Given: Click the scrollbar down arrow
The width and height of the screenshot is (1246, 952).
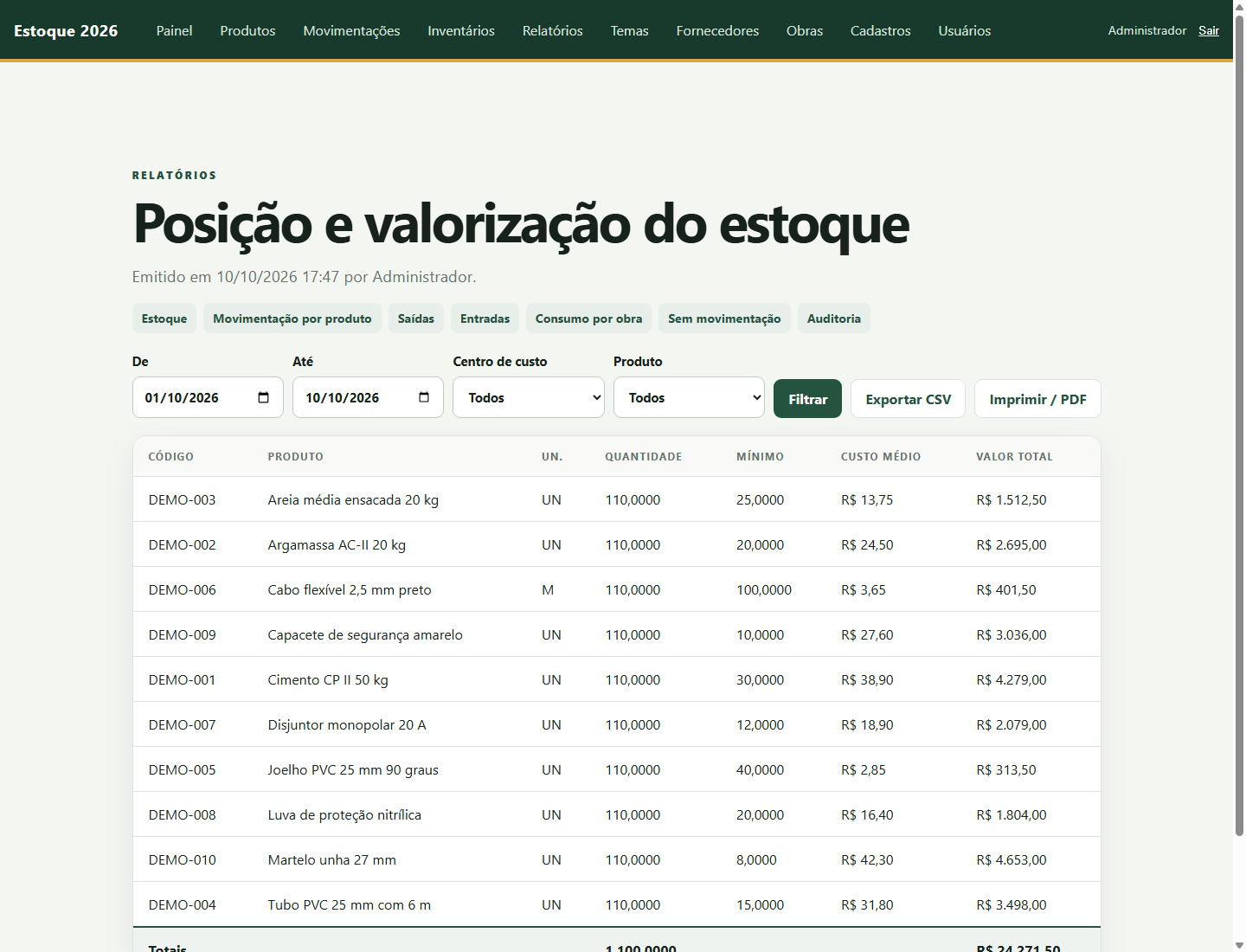Looking at the screenshot, I should point(1239,945).
